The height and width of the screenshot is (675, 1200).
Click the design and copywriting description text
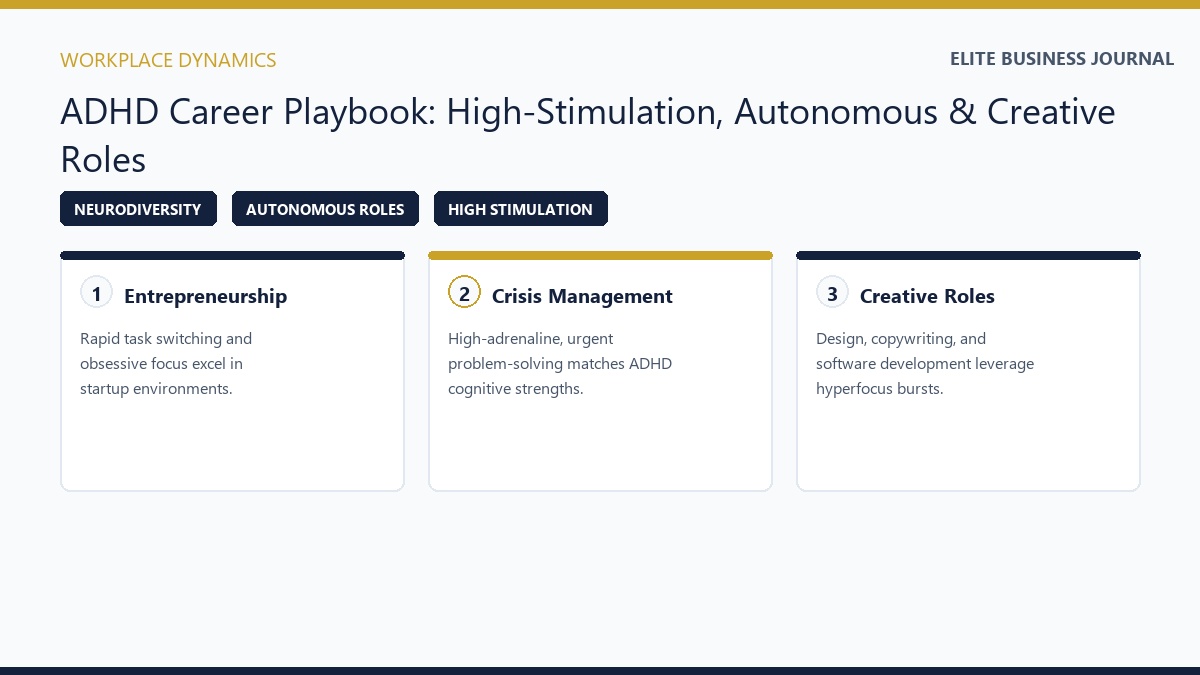coord(925,363)
